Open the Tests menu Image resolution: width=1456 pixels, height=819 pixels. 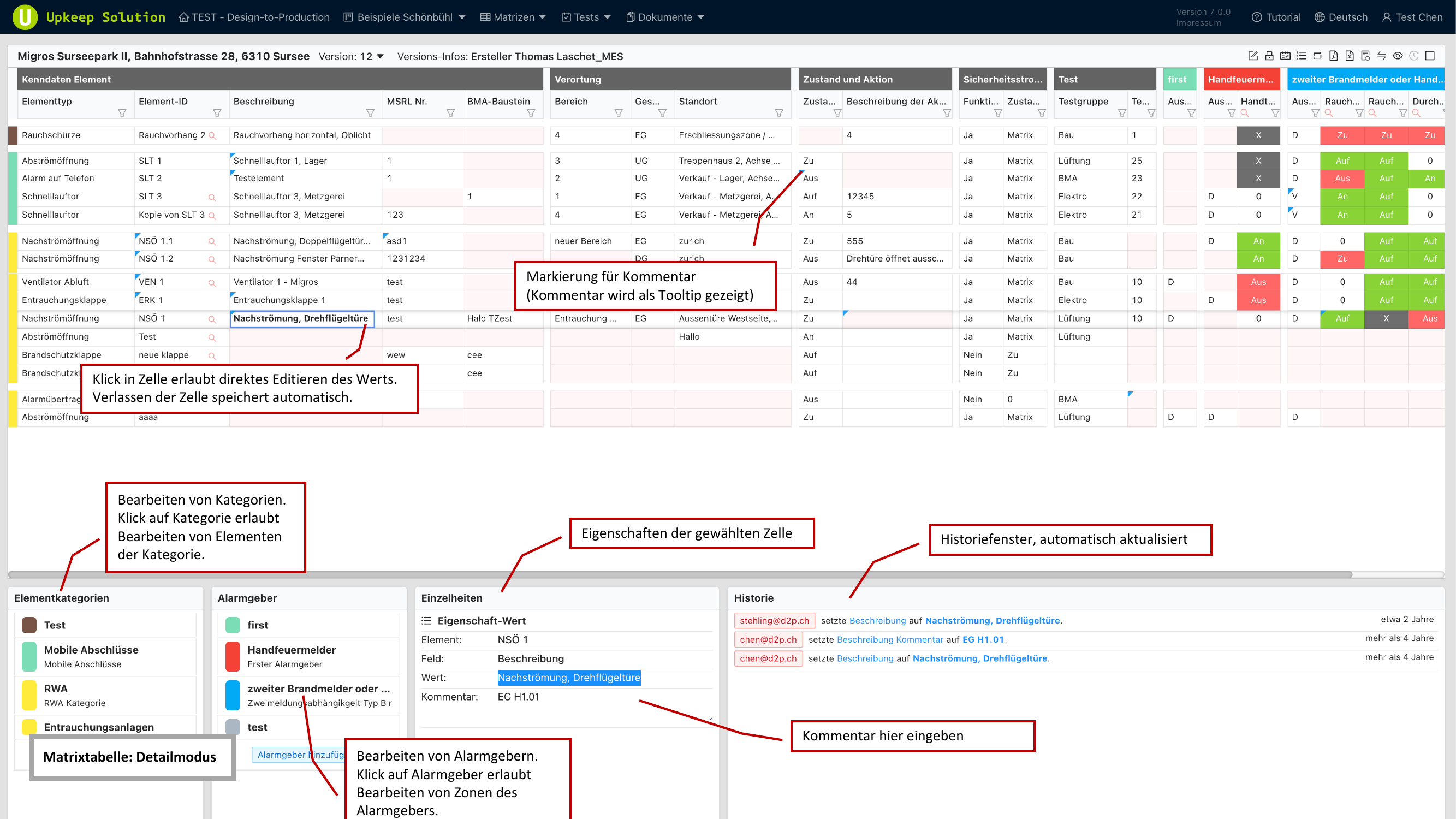(586, 17)
